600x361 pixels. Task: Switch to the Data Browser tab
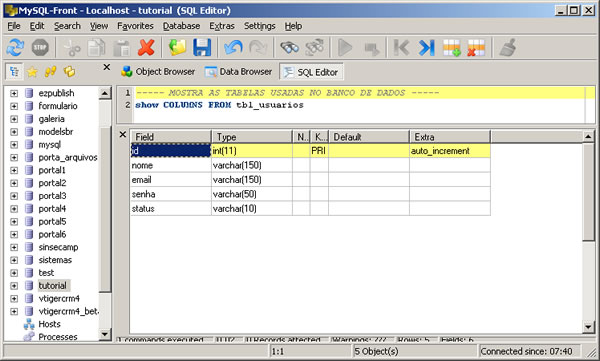238,72
